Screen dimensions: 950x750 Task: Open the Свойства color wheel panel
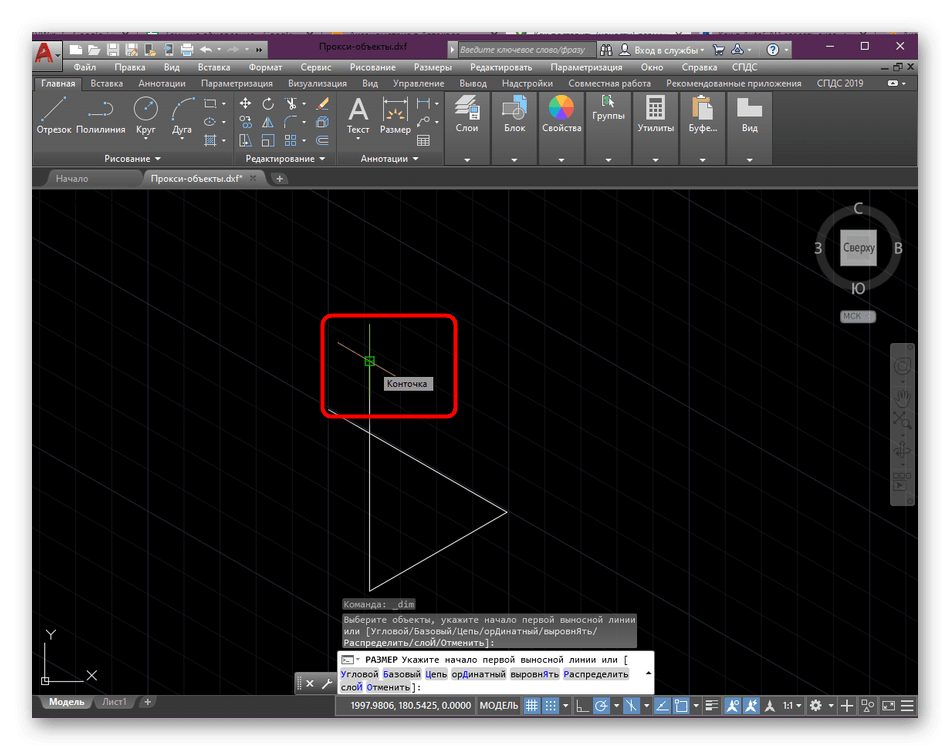561,114
